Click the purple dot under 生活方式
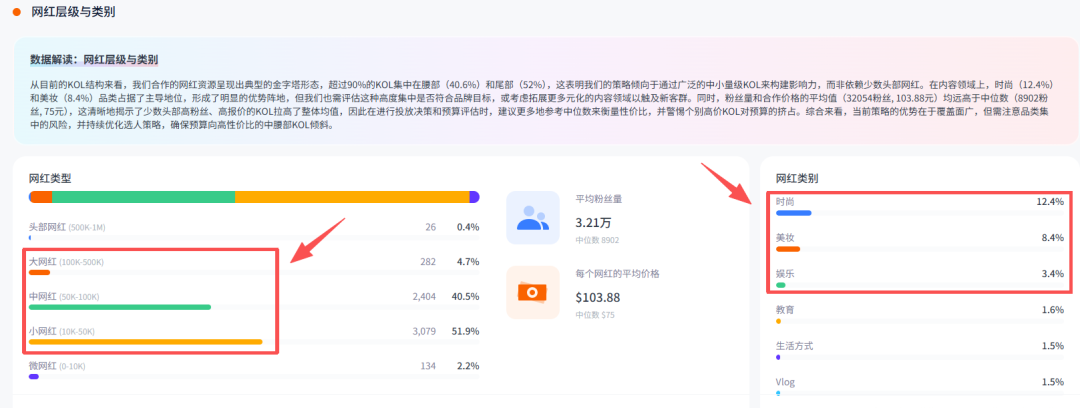1080x408 pixels. pyautogui.click(x=778, y=357)
